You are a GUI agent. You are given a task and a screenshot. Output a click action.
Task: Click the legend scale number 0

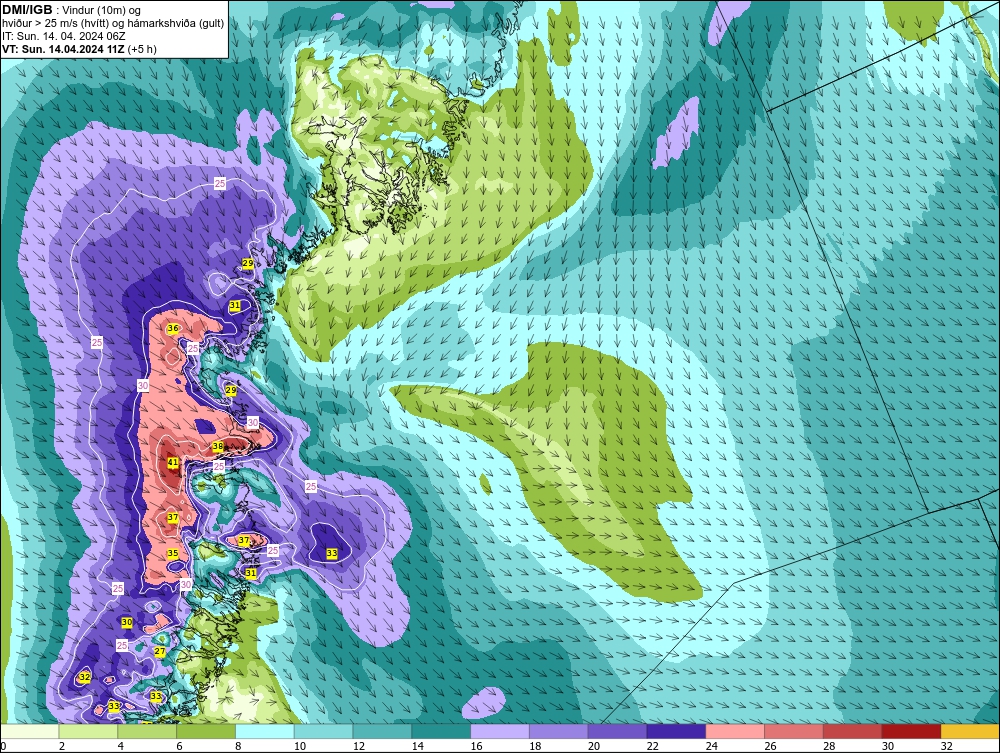[x=4, y=746]
